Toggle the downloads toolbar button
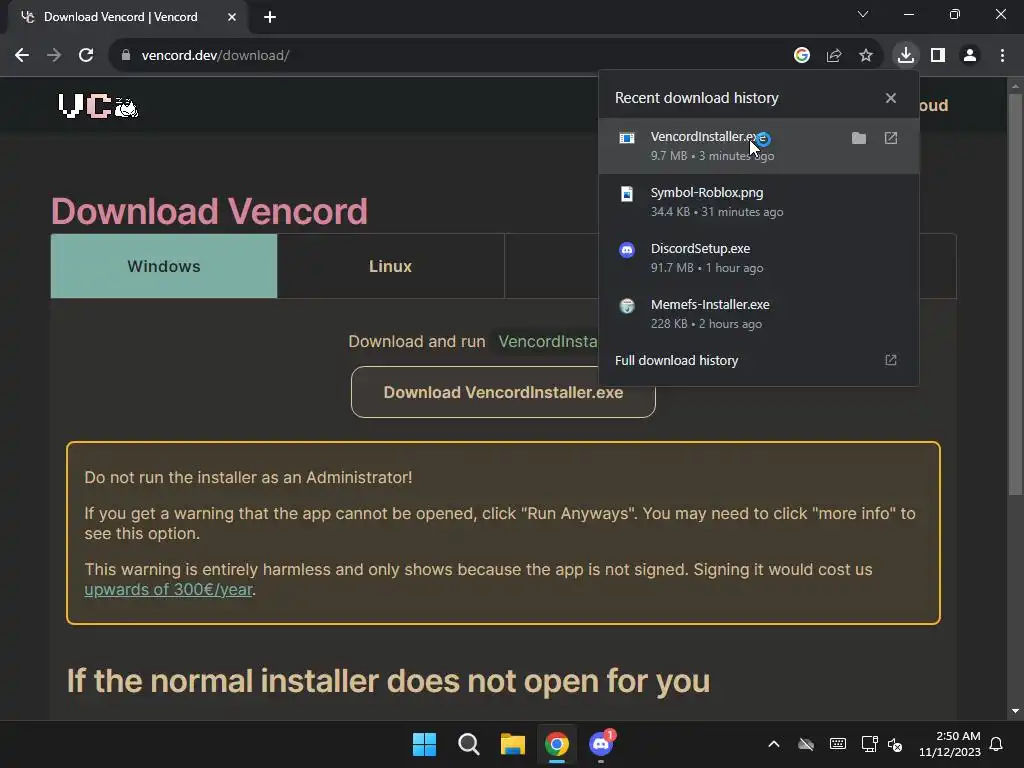The height and width of the screenshot is (768, 1024). (906, 55)
